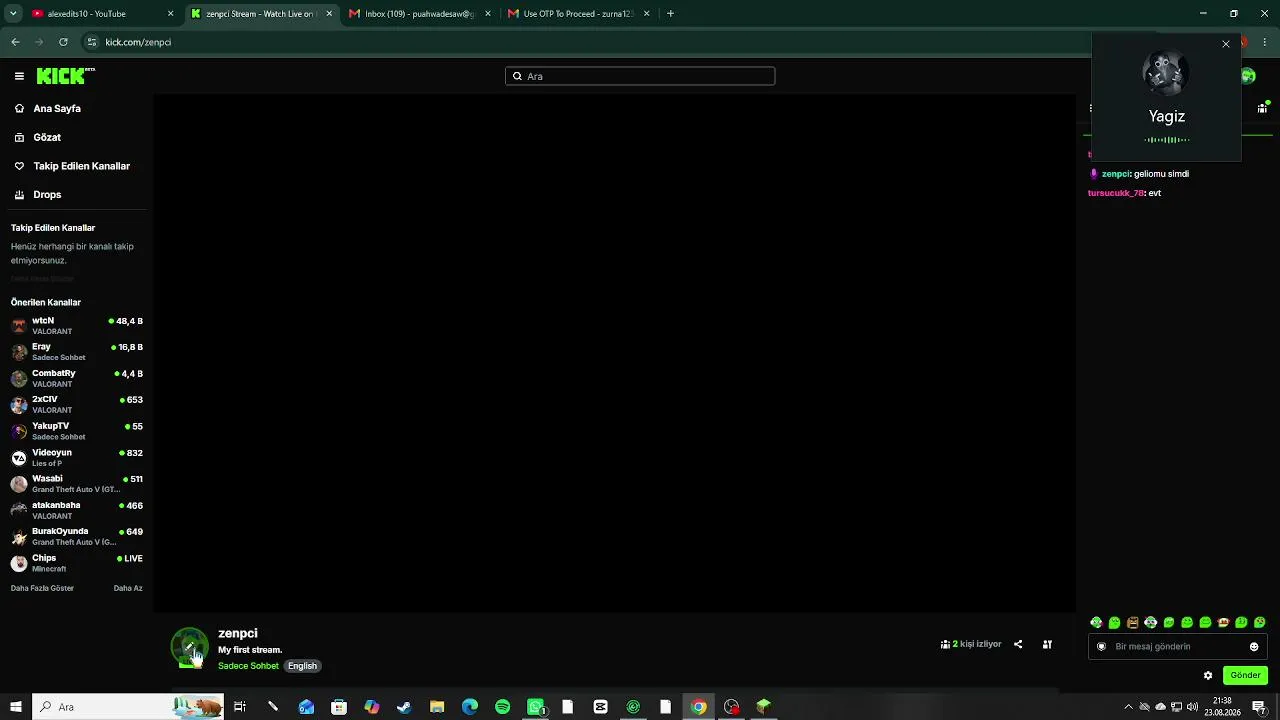This screenshot has width=1280, height=720.
Task: Open Takip Edilen Kanallar page
Action: pos(81,166)
